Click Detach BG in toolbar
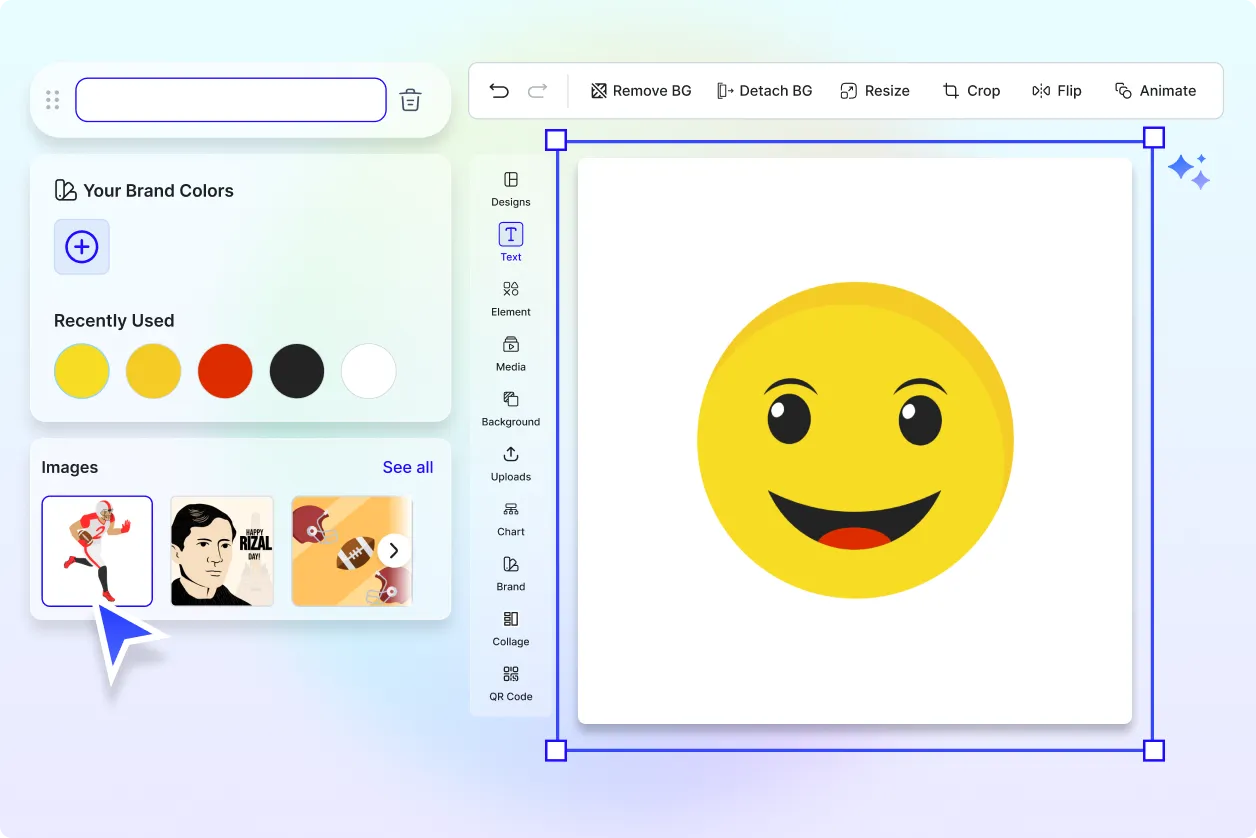Viewport: 1256px width, 838px height. (764, 91)
